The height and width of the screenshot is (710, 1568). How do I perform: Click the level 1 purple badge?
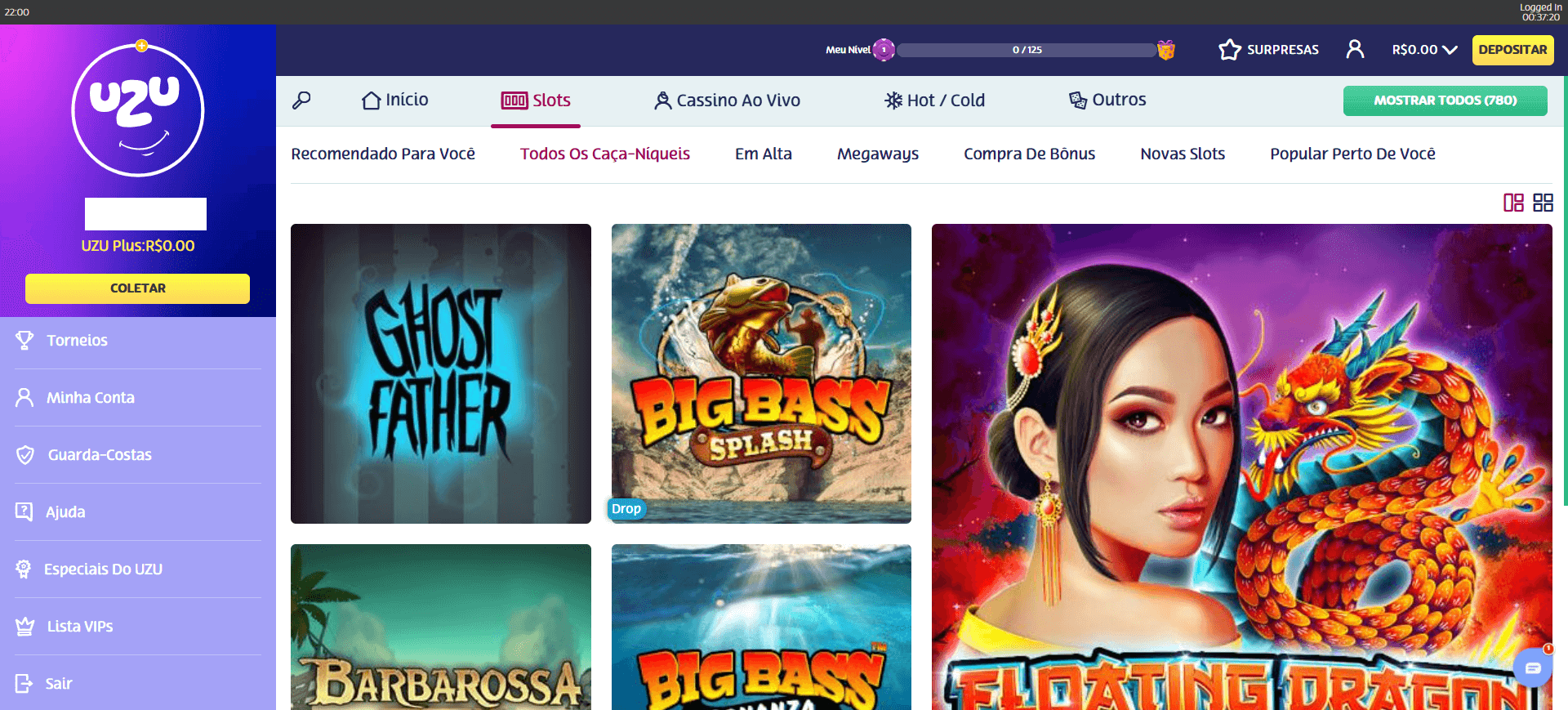[884, 50]
